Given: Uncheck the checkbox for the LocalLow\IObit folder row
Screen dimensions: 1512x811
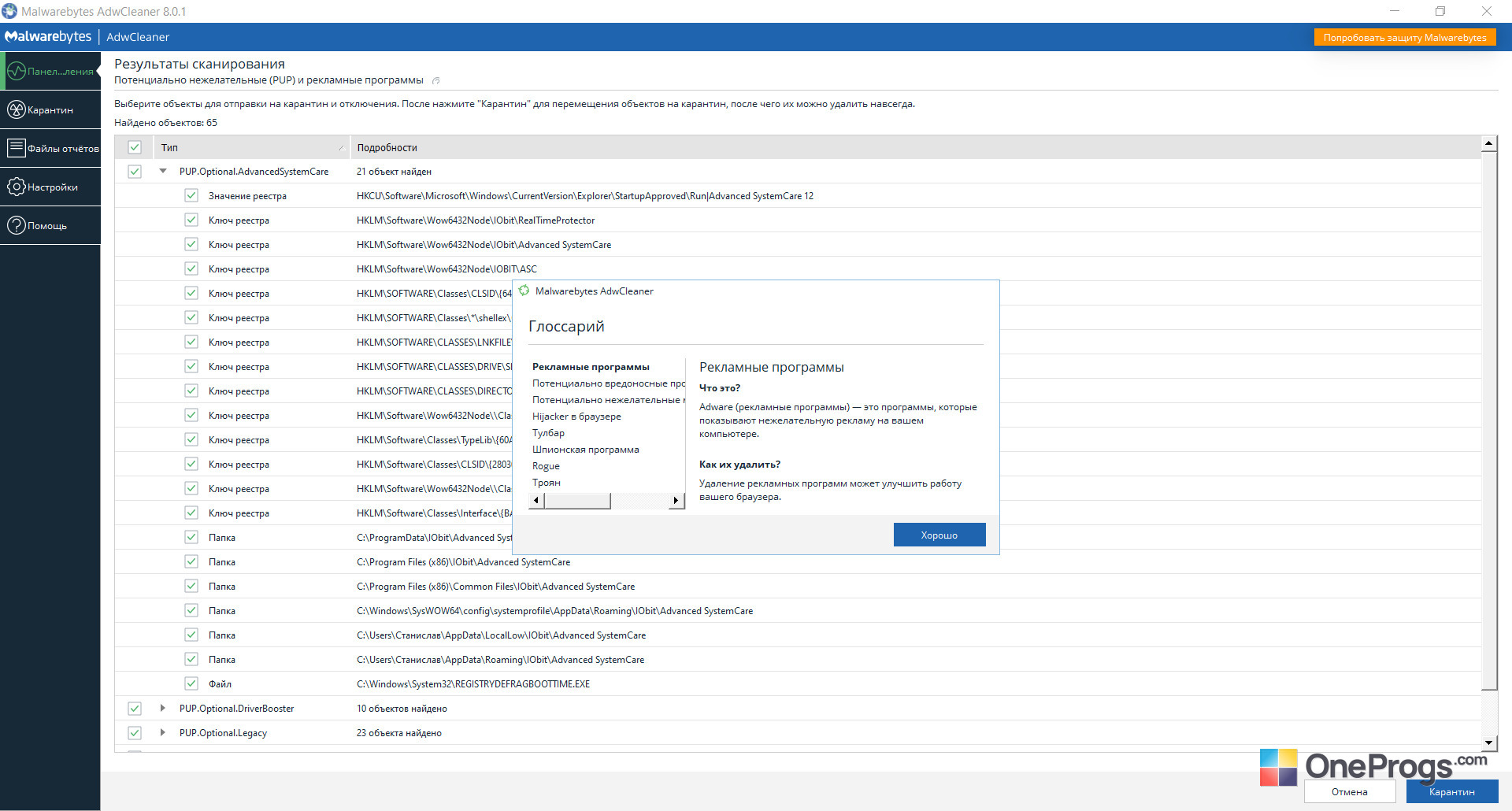Looking at the screenshot, I should point(191,635).
